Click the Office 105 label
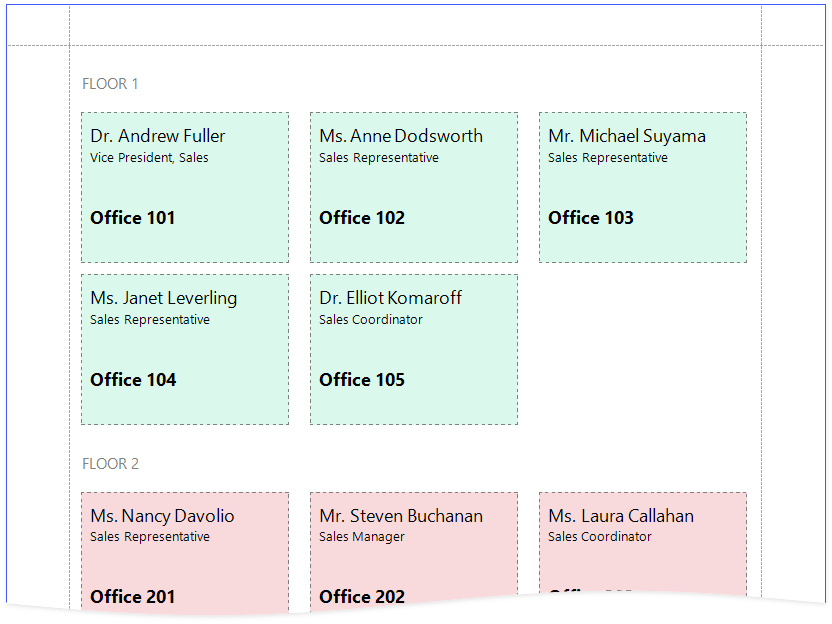The height and width of the screenshot is (624, 832). (x=362, y=380)
